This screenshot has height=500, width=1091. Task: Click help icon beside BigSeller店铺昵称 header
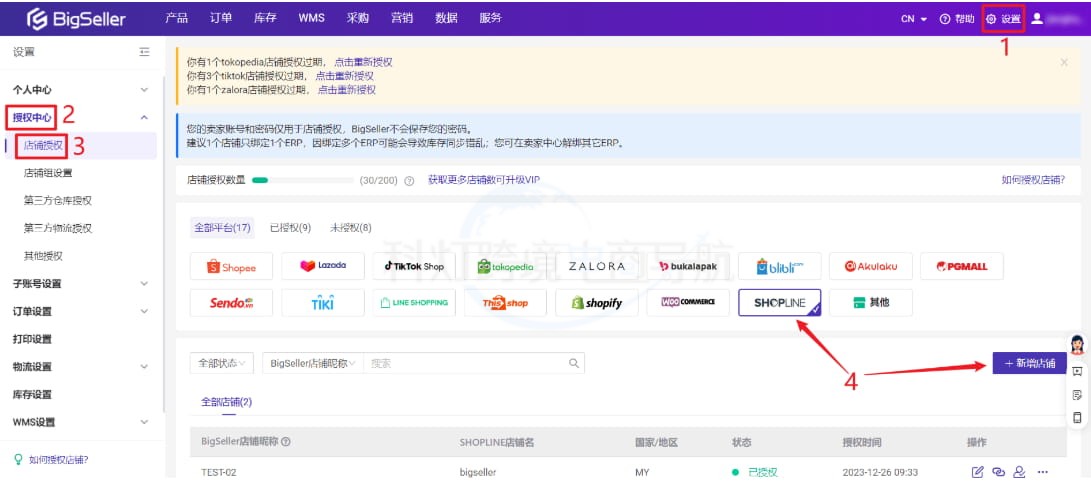285,442
